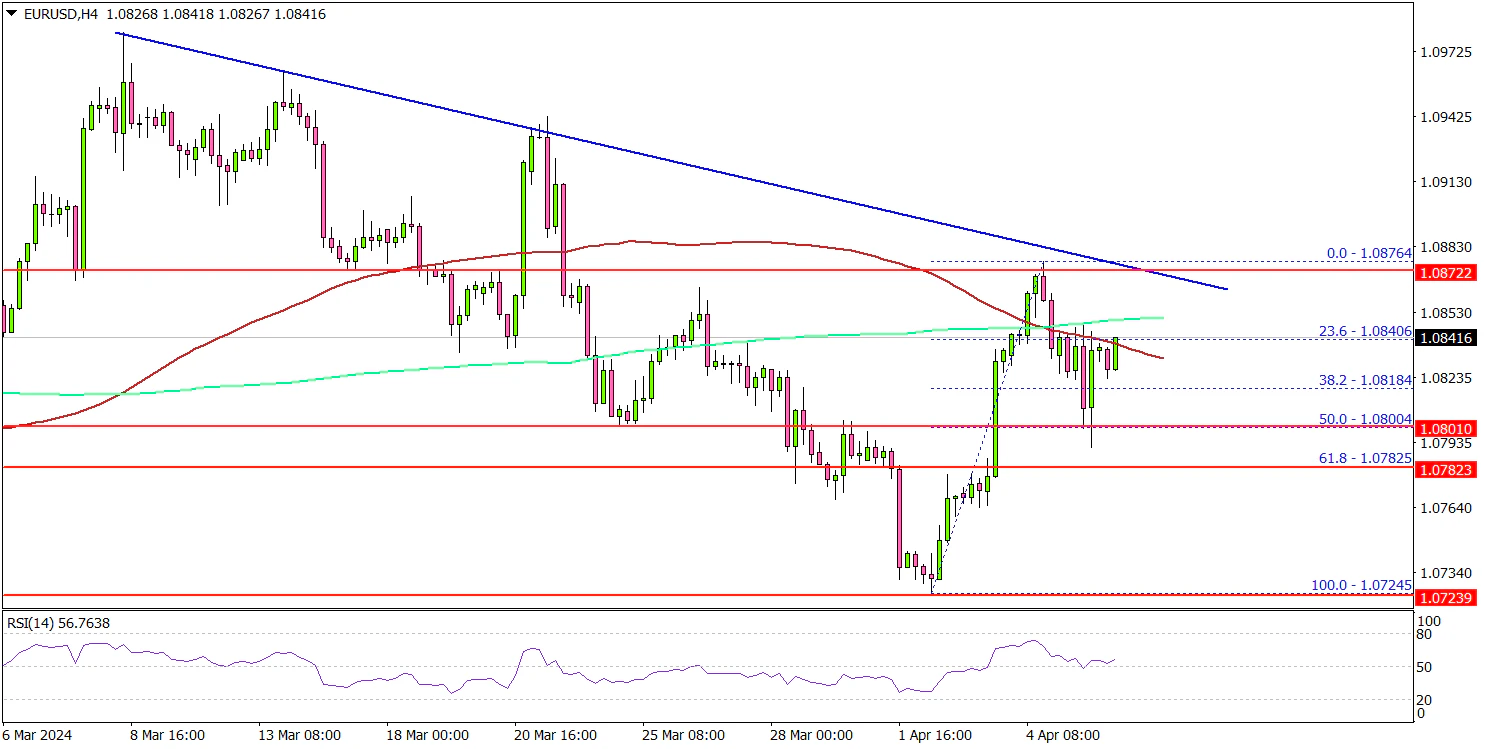This screenshot has height=749, width=1485.
Task: Click the red 1.08722 price label
Action: point(1448,273)
